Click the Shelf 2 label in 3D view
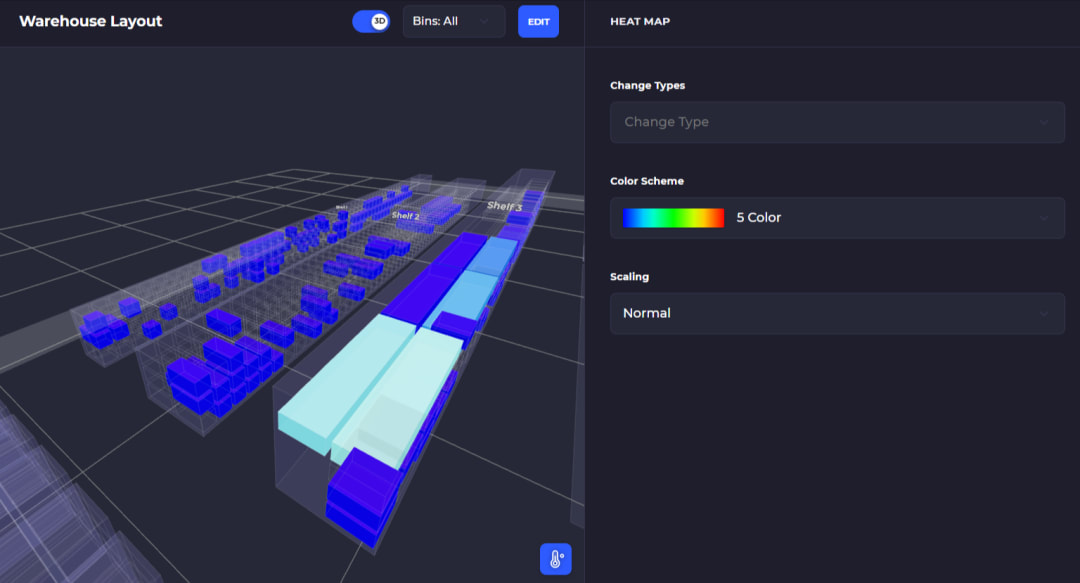Image resolution: width=1080 pixels, height=583 pixels. [406, 216]
